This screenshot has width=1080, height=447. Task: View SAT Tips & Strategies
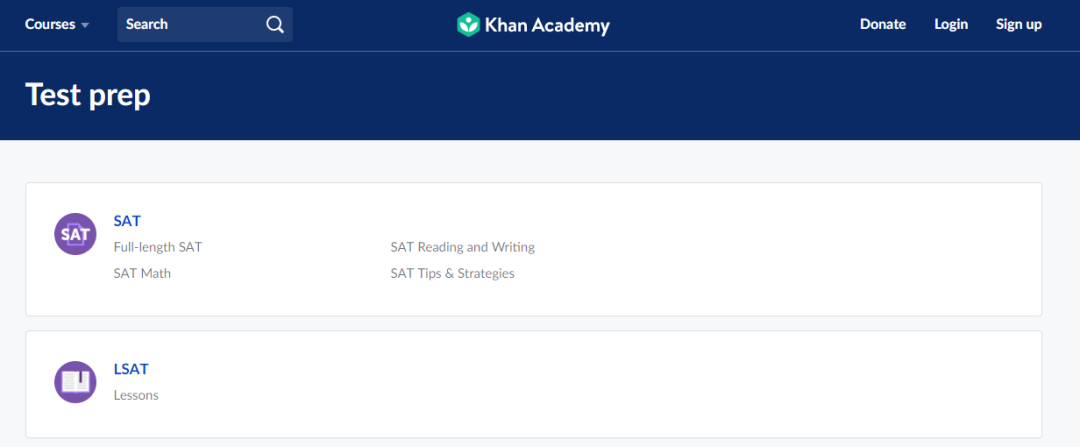[x=452, y=273]
